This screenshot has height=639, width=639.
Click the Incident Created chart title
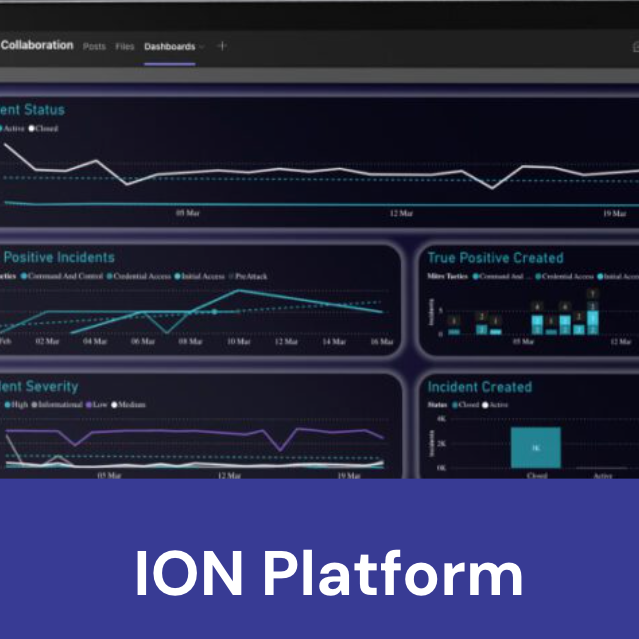[x=479, y=387]
